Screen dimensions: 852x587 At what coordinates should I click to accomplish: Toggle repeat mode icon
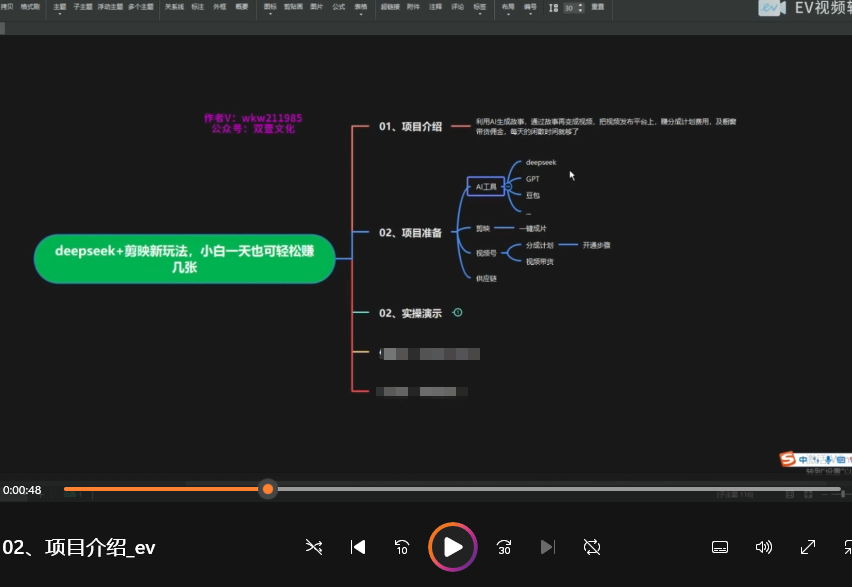(x=592, y=547)
